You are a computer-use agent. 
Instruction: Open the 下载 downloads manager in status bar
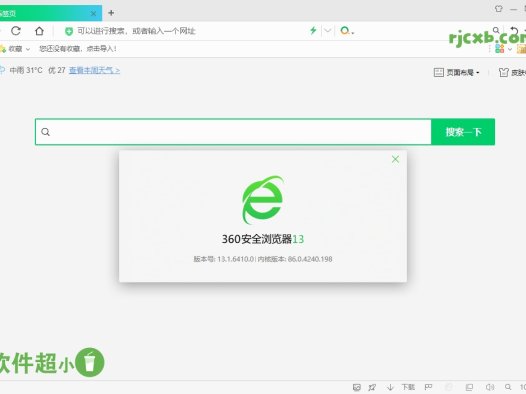[401, 387]
